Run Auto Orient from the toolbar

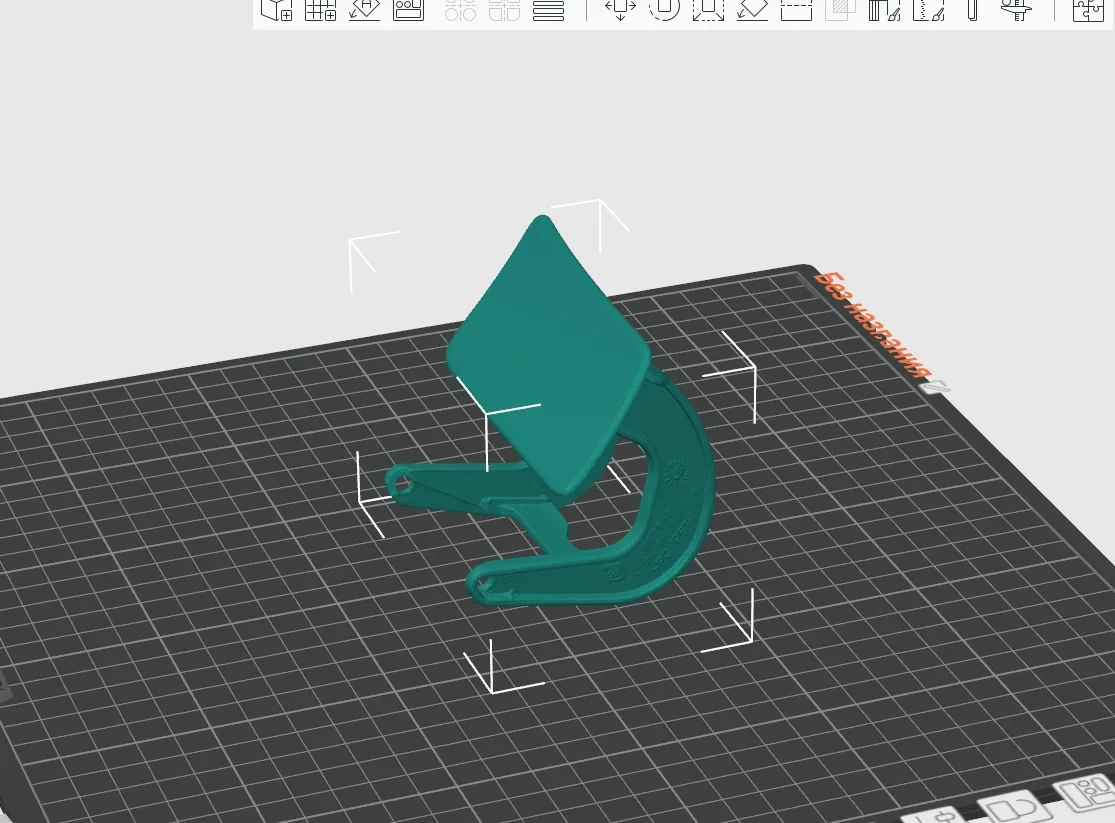coord(364,9)
